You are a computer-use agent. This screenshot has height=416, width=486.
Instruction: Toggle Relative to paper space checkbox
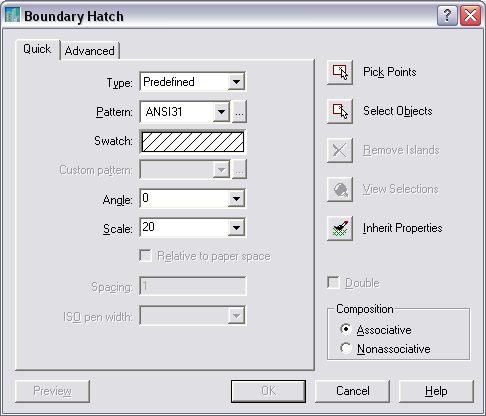point(145,256)
